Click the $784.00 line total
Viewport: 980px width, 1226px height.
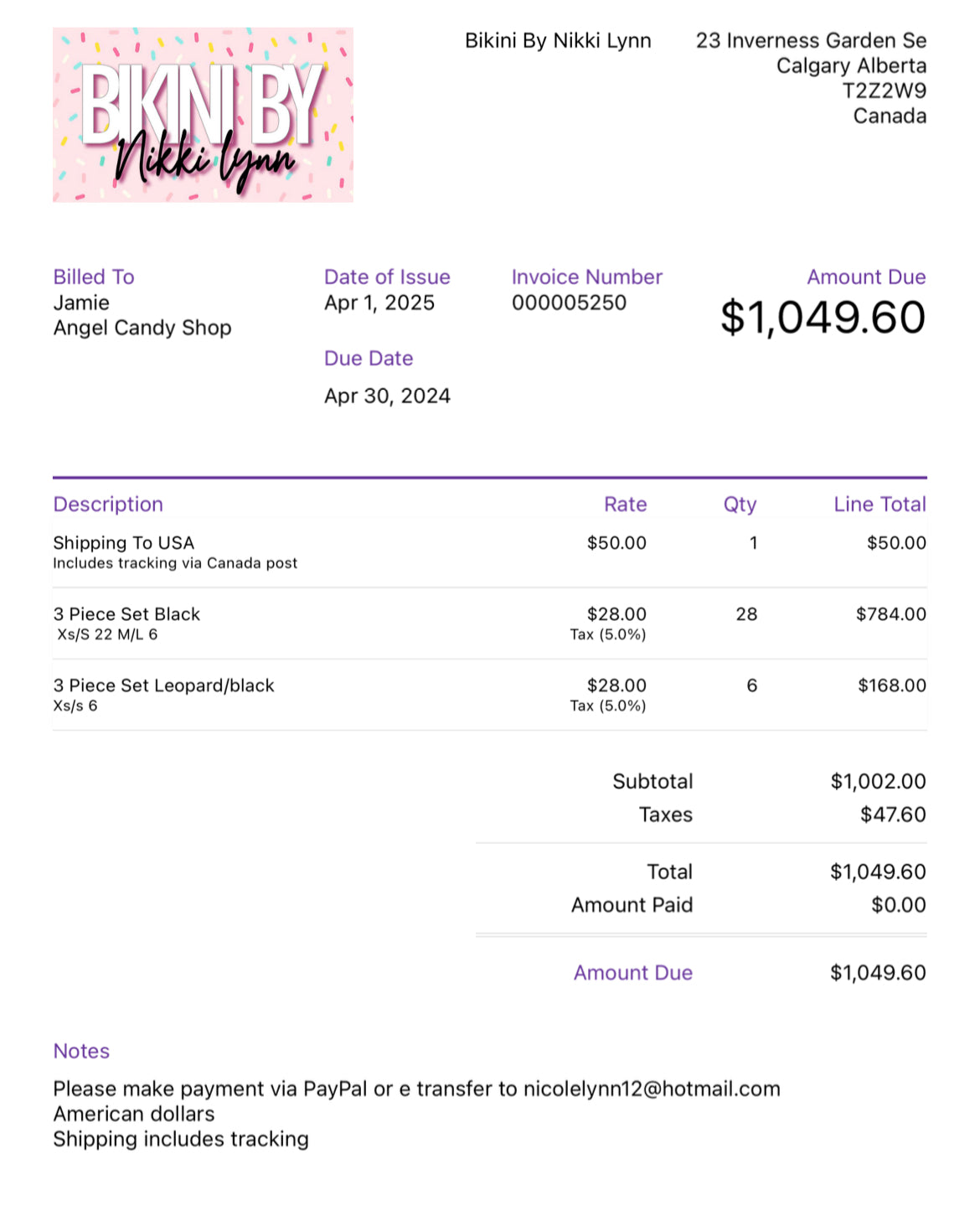tap(890, 614)
